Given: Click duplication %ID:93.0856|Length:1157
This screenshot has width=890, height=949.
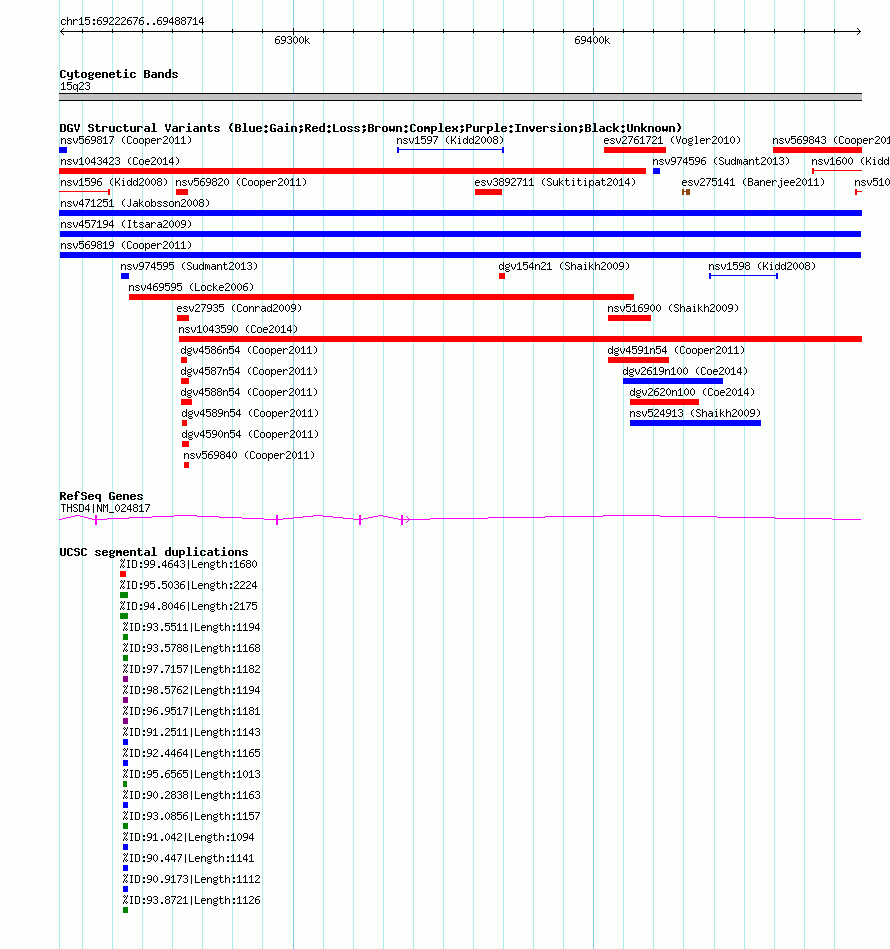Looking at the screenshot, I should [x=191, y=816].
